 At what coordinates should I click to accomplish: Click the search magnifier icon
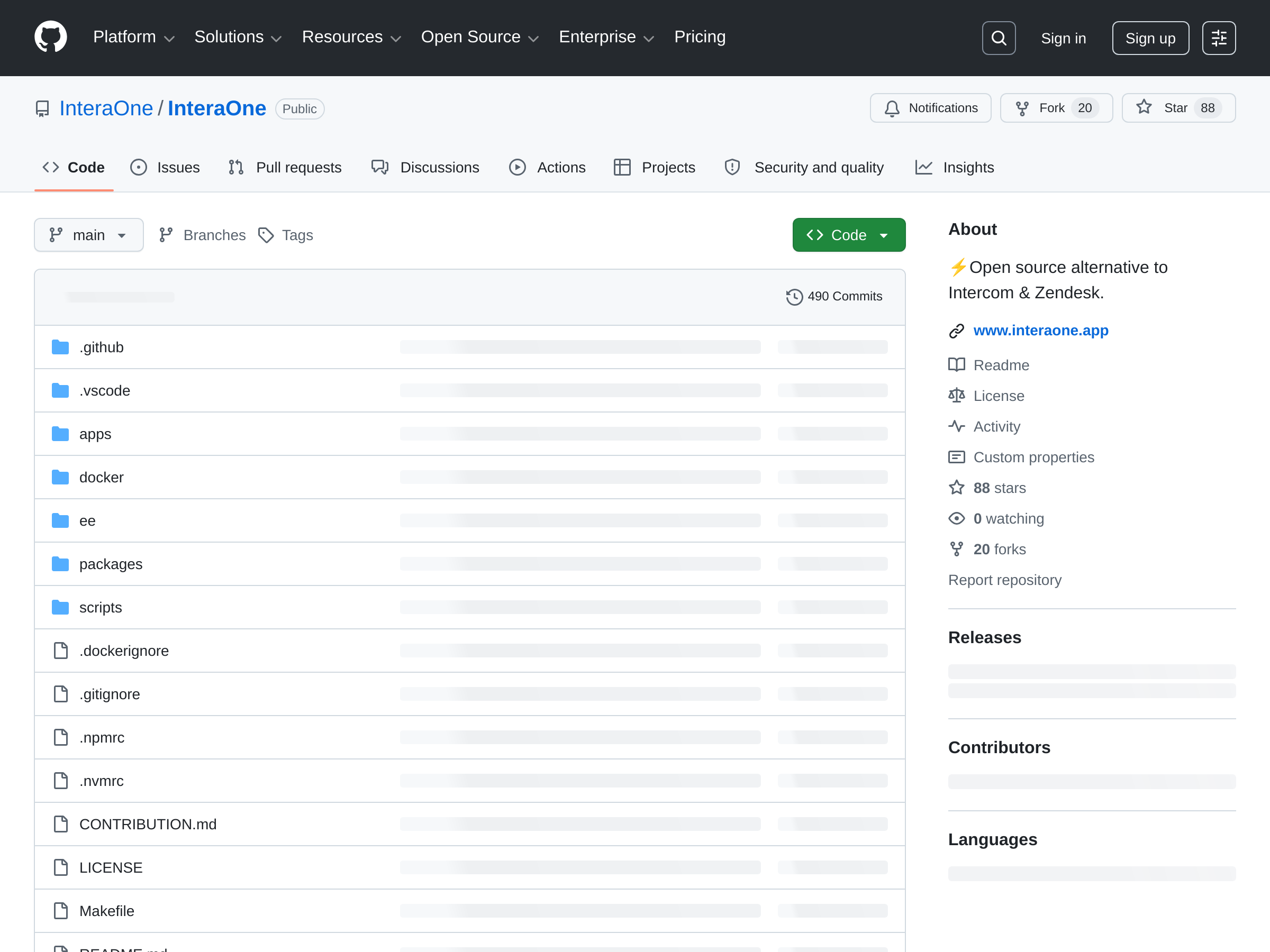(999, 38)
